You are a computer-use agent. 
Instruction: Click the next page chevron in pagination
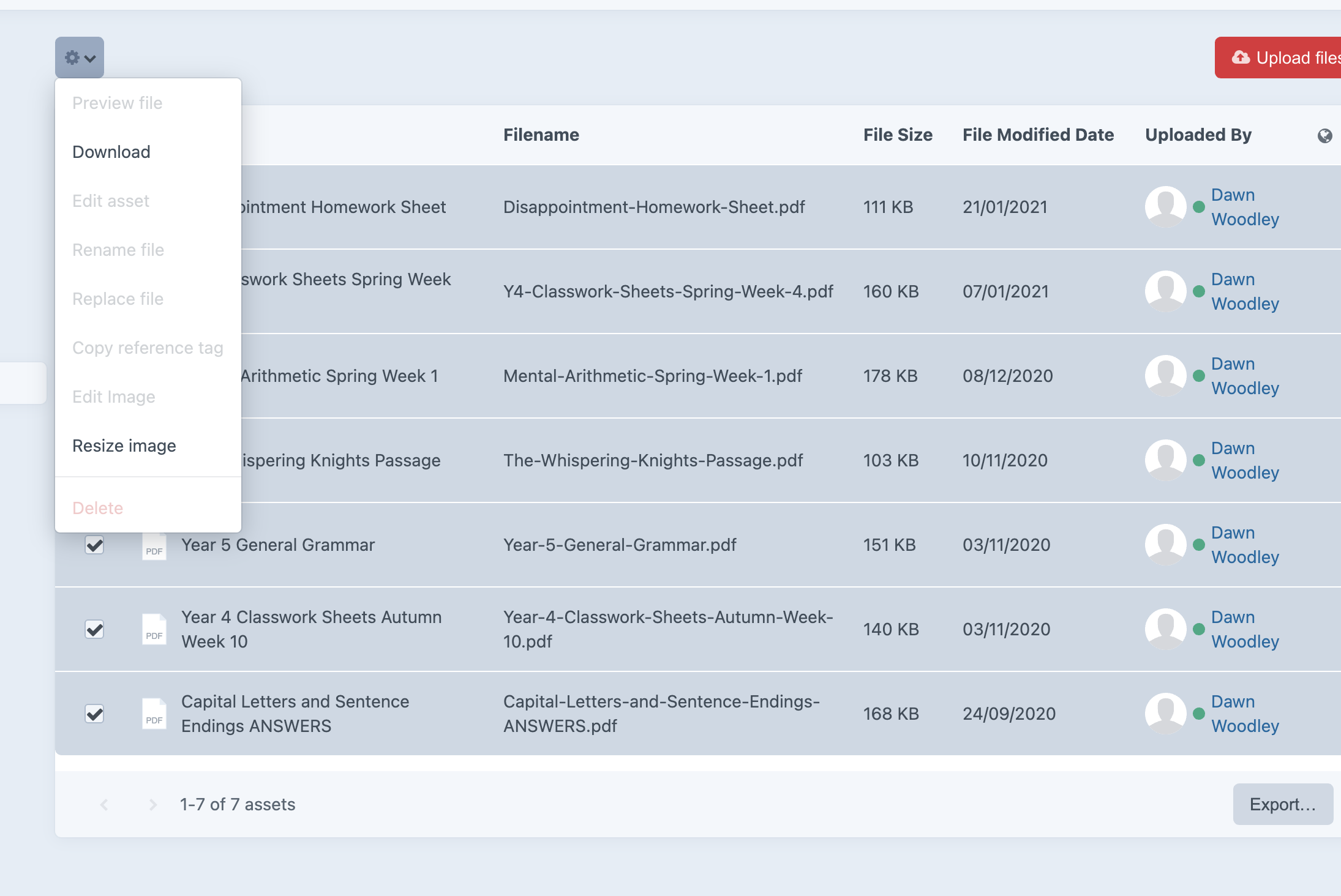coord(152,804)
